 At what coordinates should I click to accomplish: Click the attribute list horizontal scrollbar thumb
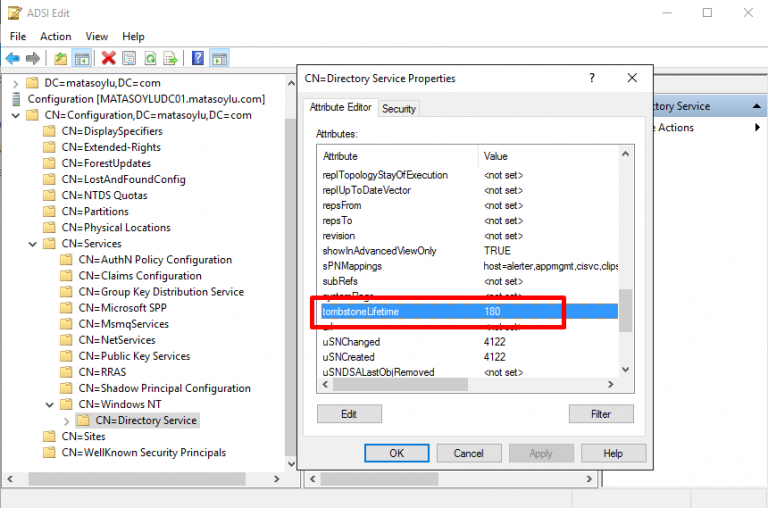pos(401,385)
